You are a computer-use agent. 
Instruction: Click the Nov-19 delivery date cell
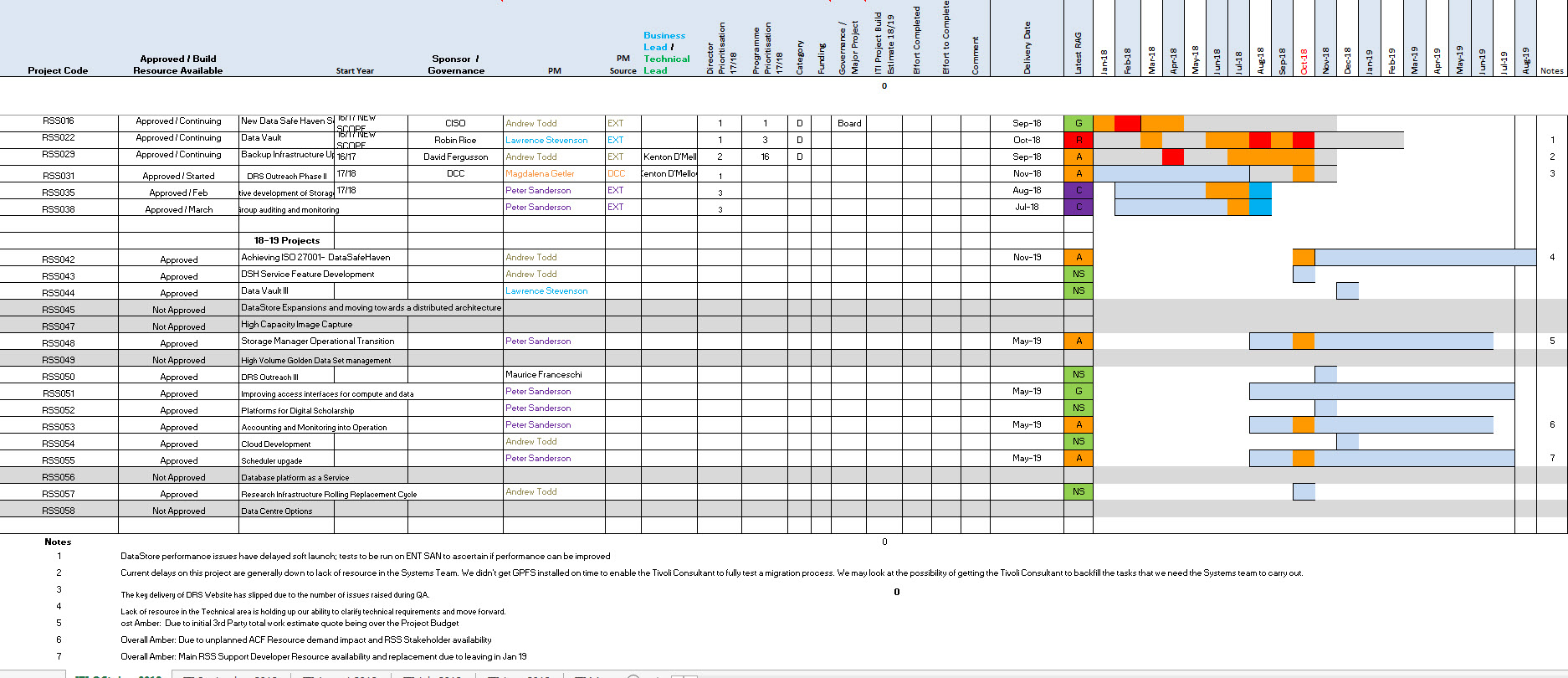(1027, 257)
